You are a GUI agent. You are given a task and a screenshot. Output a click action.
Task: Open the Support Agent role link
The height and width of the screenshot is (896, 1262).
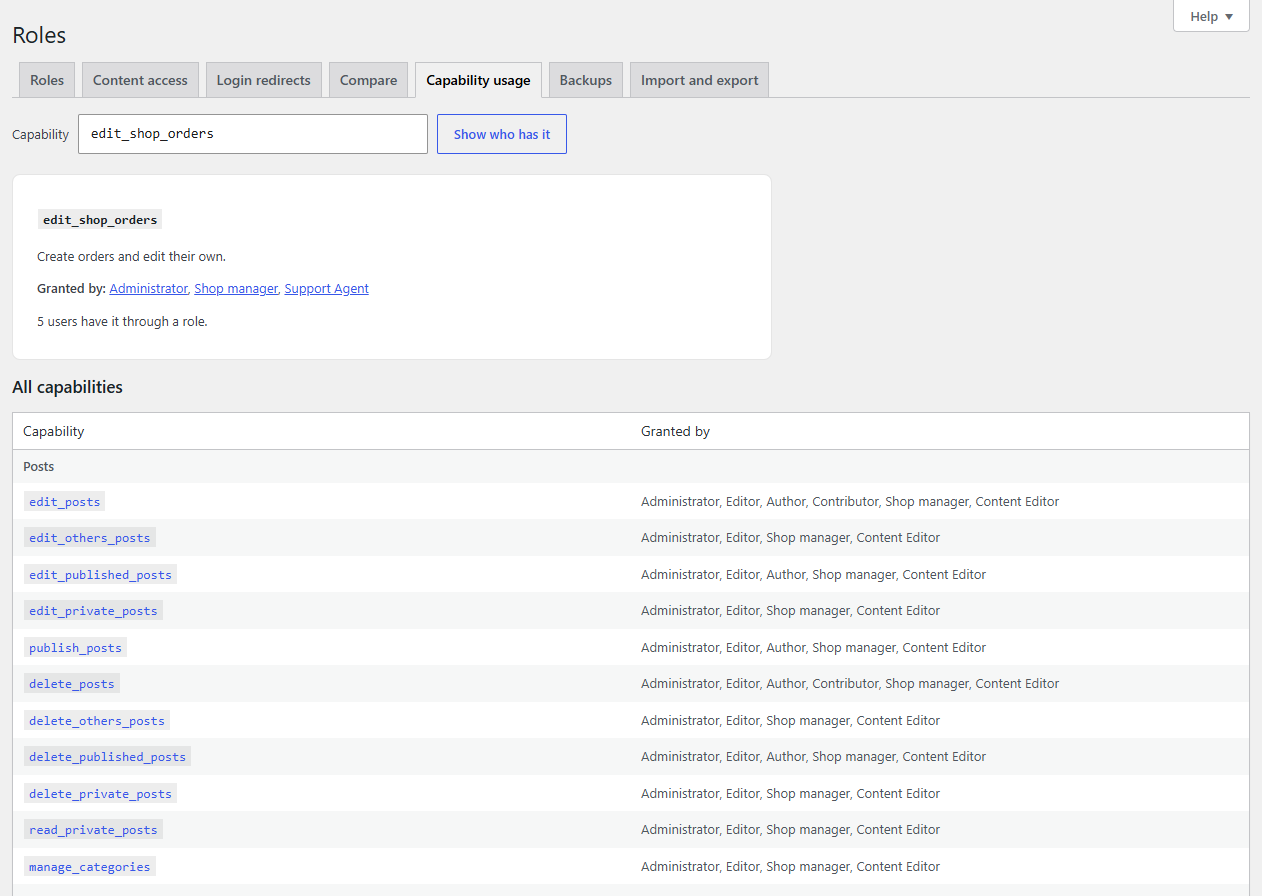(326, 288)
